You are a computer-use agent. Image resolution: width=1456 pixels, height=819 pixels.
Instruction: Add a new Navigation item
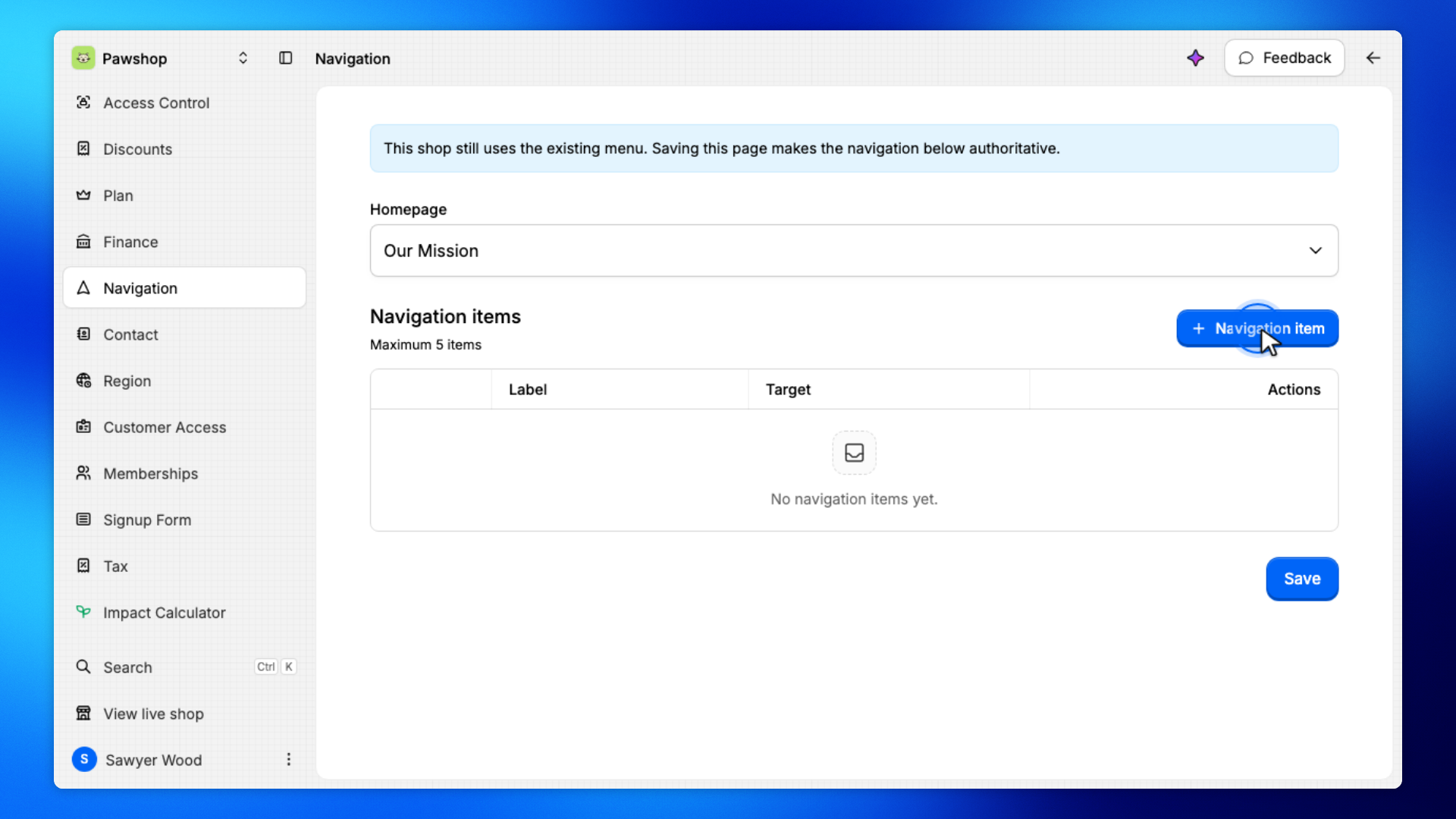pyautogui.click(x=1257, y=328)
